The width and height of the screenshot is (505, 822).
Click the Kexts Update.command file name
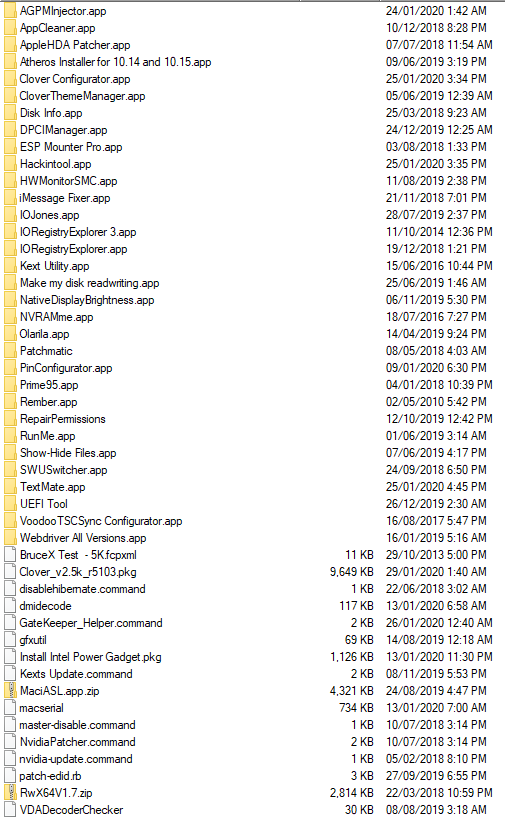coord(76,674)
